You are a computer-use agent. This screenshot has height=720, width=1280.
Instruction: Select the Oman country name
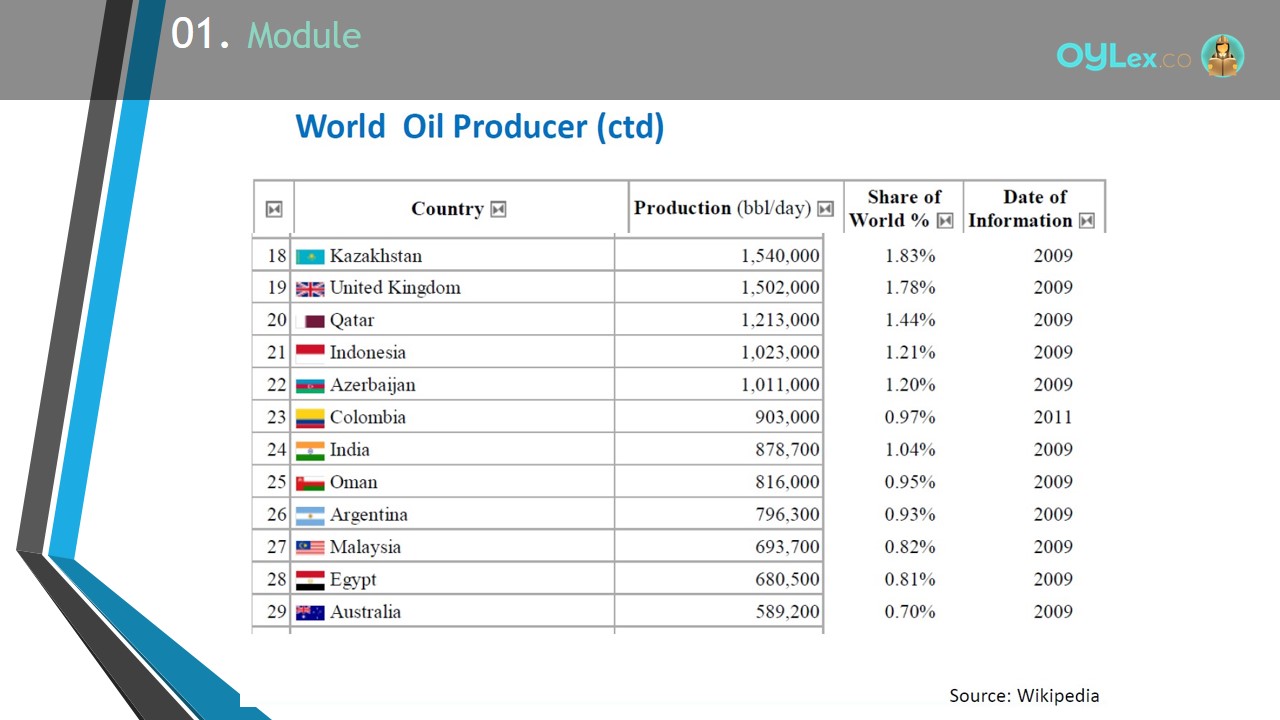[354, 482]
